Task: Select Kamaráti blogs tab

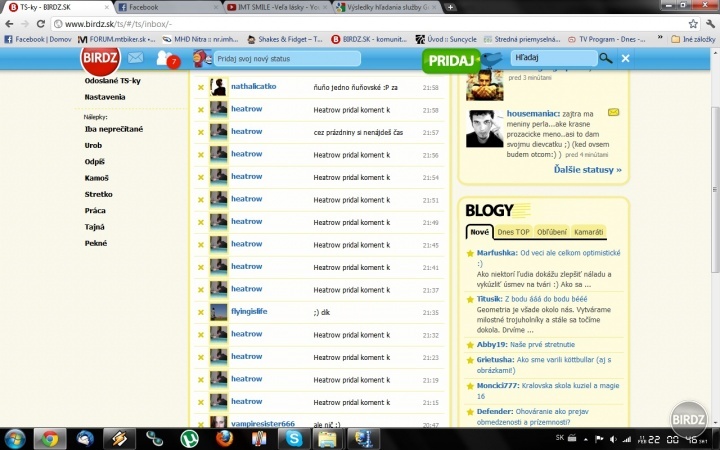Action: (x=588, y=232)
